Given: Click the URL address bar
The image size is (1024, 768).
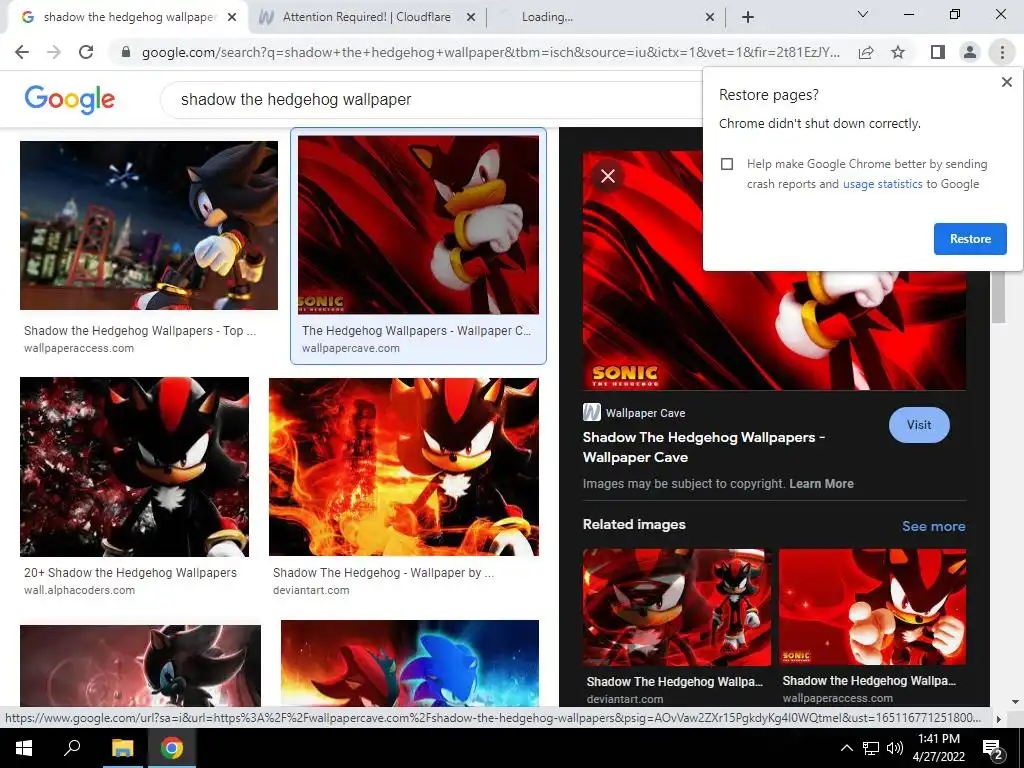Looking at the screenshot, I should (490, 52).
